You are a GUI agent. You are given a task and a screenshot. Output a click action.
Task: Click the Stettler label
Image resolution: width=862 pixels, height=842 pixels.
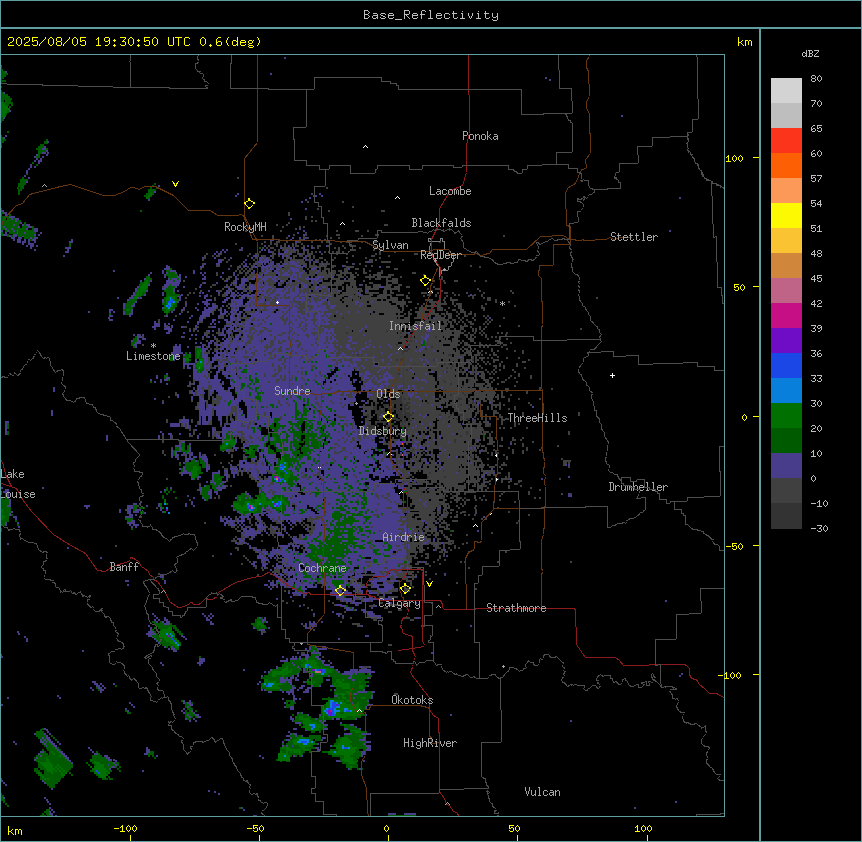634,237
